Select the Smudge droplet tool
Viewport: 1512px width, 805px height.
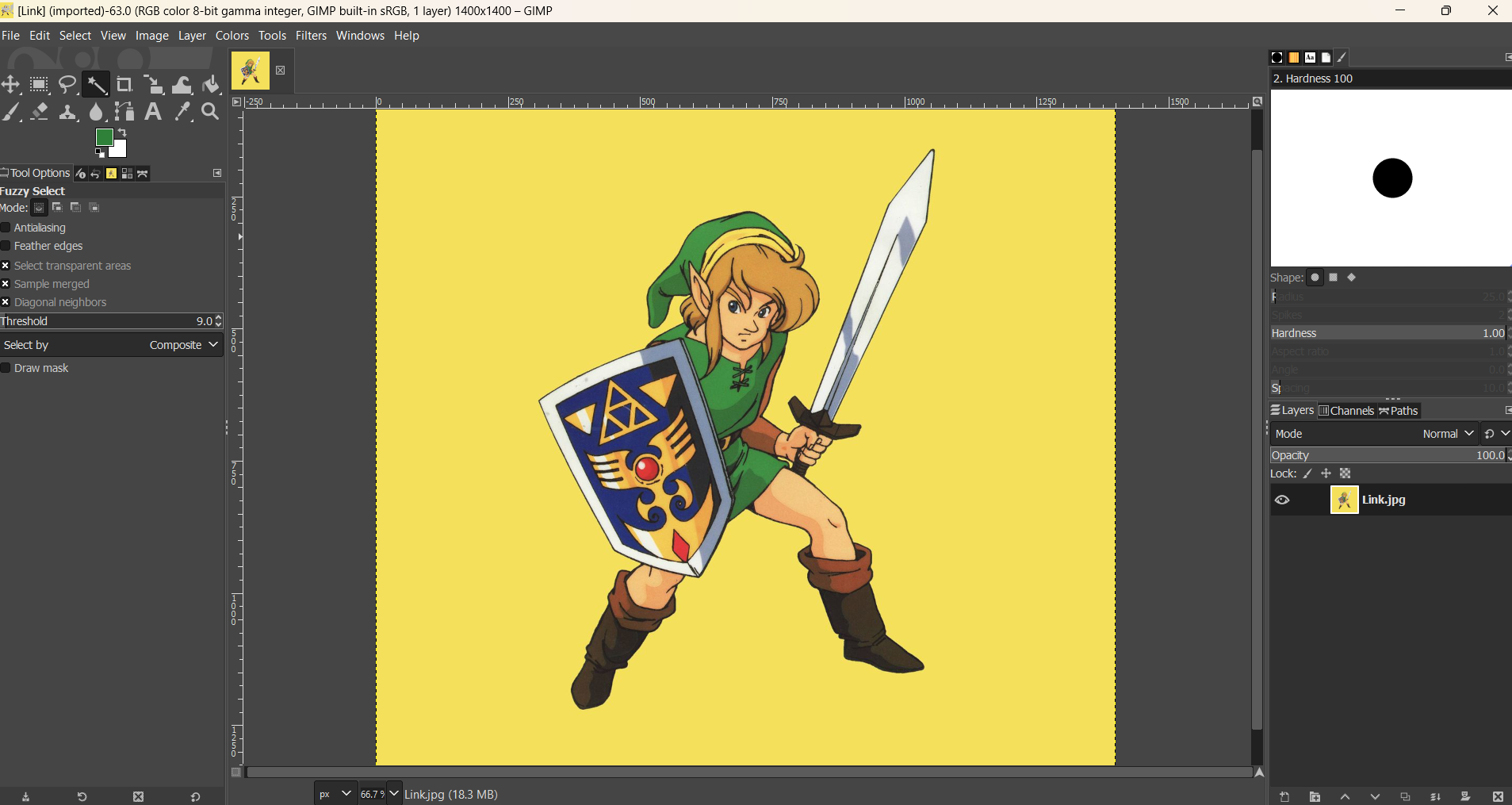click(x=97, y=113)
